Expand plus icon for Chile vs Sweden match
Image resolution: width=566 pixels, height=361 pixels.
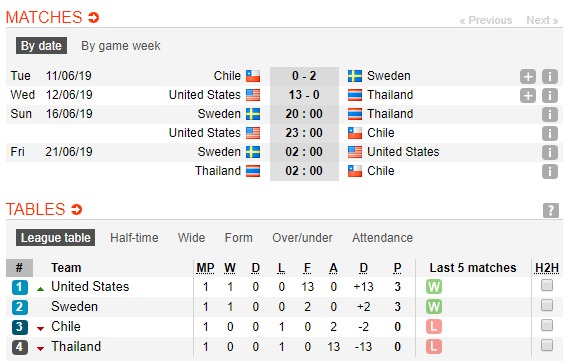click(x=528, y=77)
